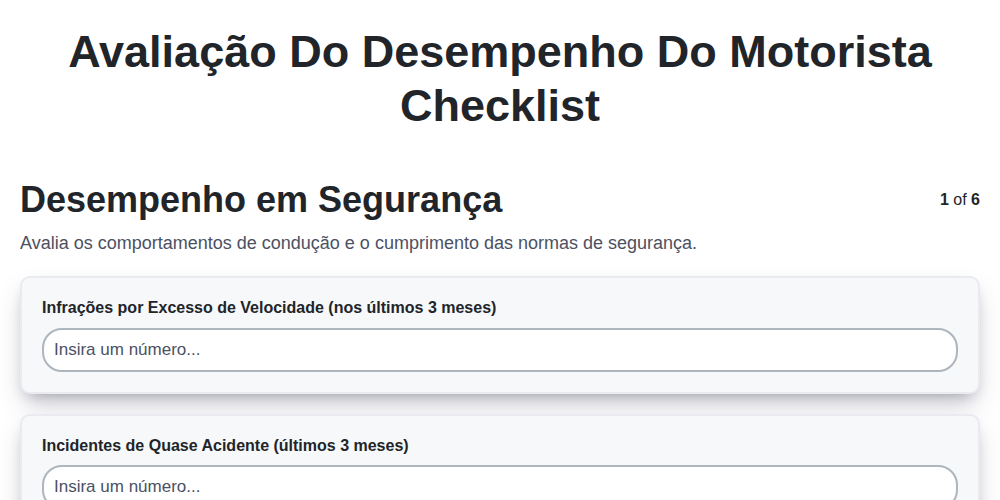Click the 'Infrações por Excesso de Velocidade' label
1000x500 pixels.
click(268, 307)
